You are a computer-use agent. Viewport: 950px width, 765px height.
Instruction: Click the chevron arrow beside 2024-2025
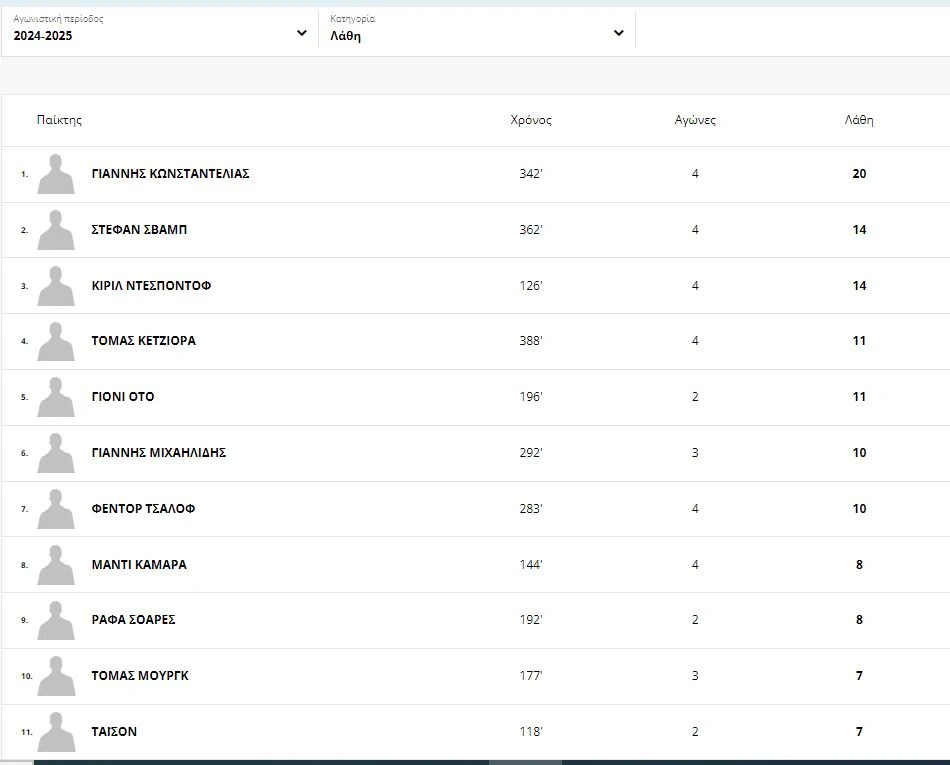(302, 34)
